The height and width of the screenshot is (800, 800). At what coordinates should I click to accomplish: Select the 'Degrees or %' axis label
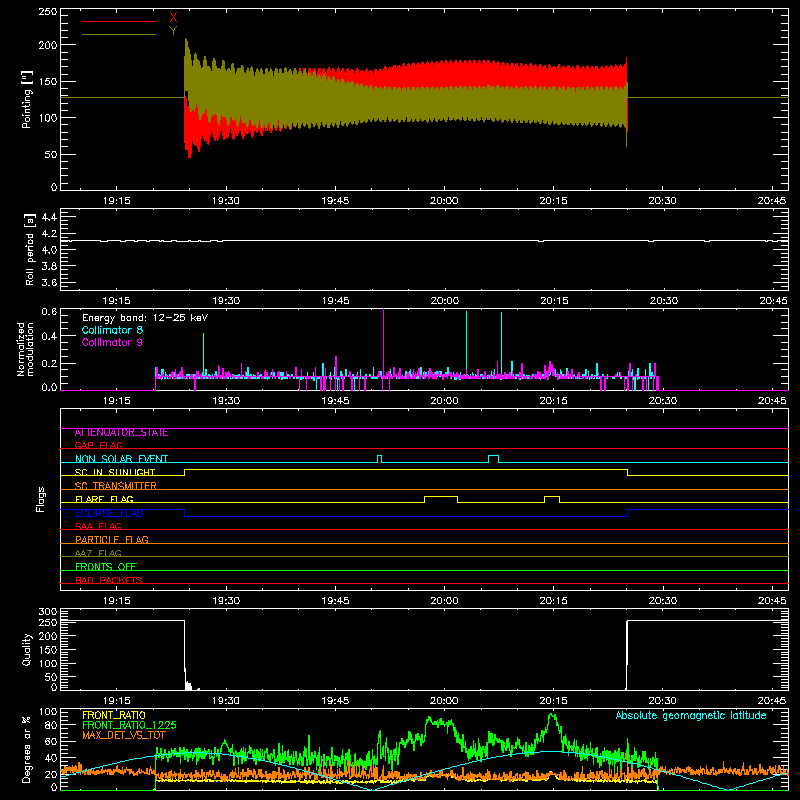(x=27, y=750)
